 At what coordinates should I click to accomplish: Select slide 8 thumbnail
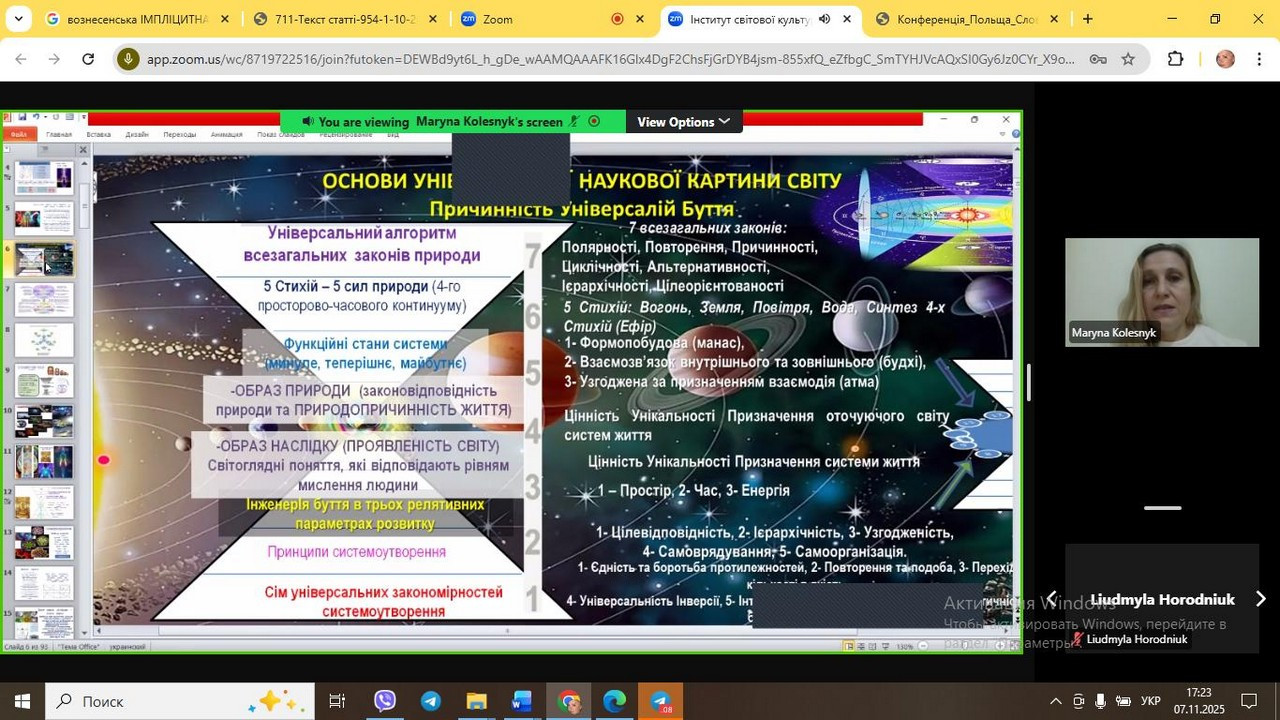[44, 340]
